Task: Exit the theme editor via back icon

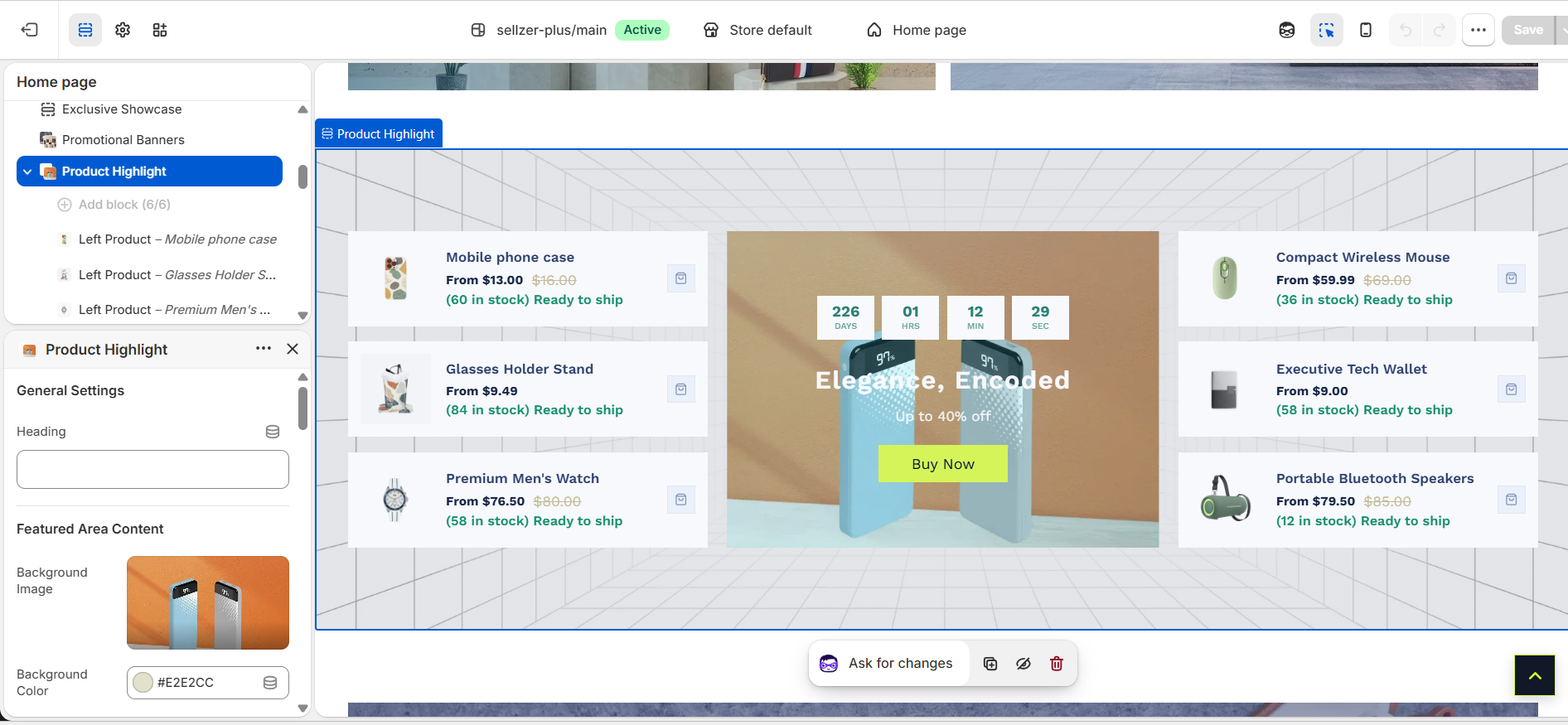Action: click(30, 30)
